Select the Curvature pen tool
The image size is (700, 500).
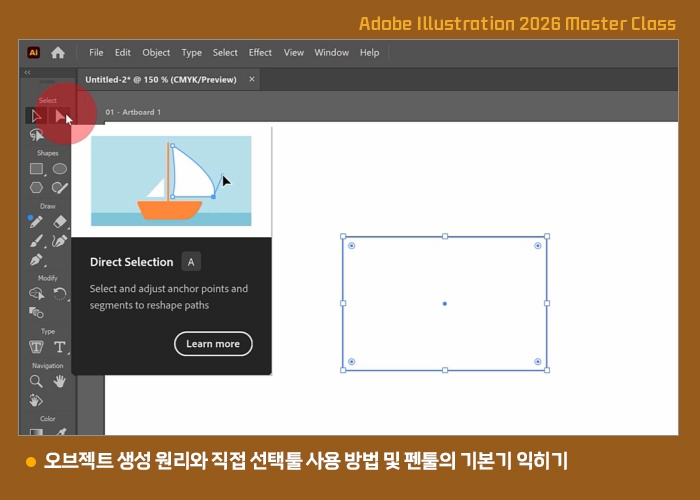(59, 241)
